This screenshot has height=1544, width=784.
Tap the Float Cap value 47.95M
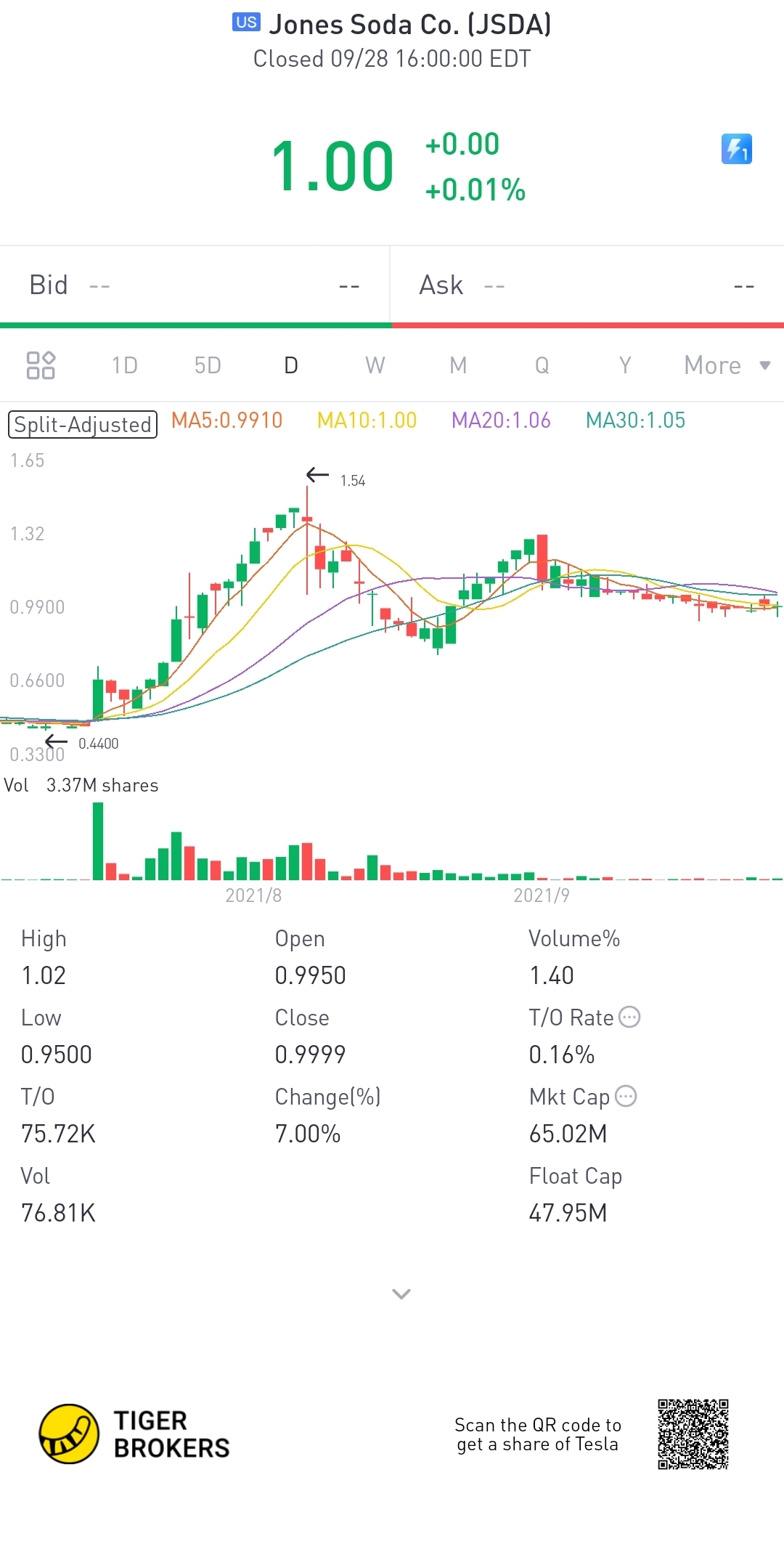[x=568, y=1213]
